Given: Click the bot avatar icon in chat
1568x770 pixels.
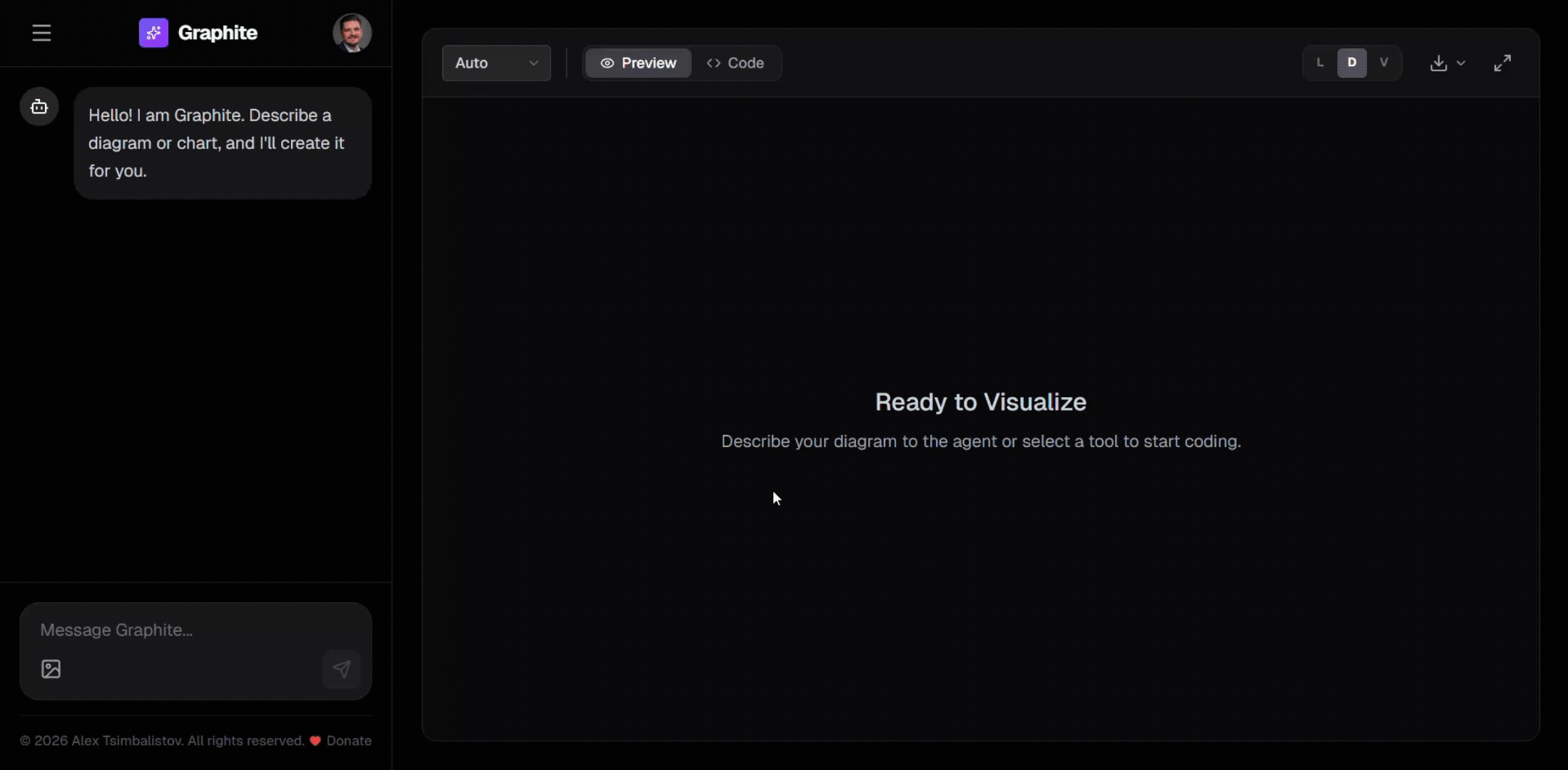Looking at the screenshot, I should point(39,107).
